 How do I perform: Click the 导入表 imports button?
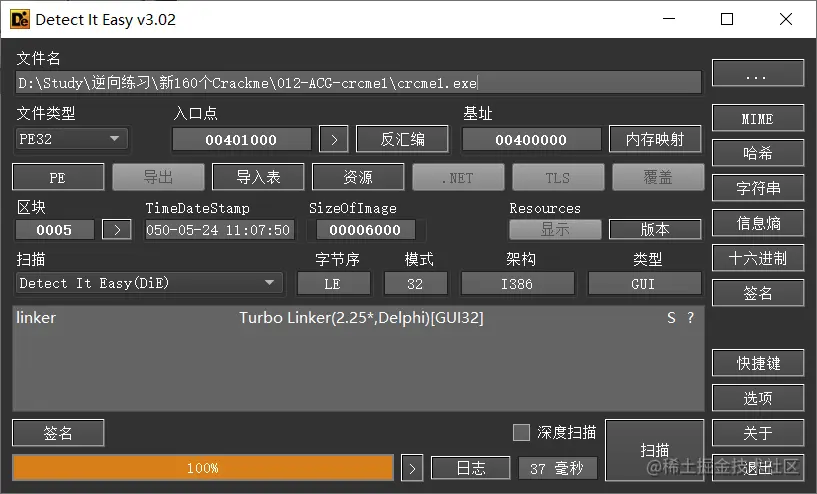(258, 177)
